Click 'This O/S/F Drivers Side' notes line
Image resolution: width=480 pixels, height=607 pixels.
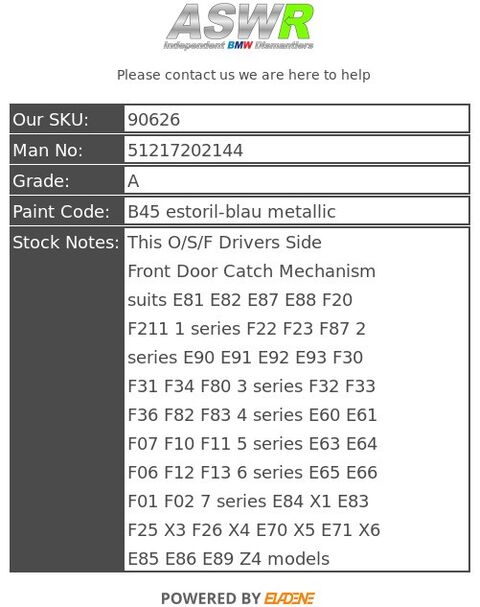225,242
